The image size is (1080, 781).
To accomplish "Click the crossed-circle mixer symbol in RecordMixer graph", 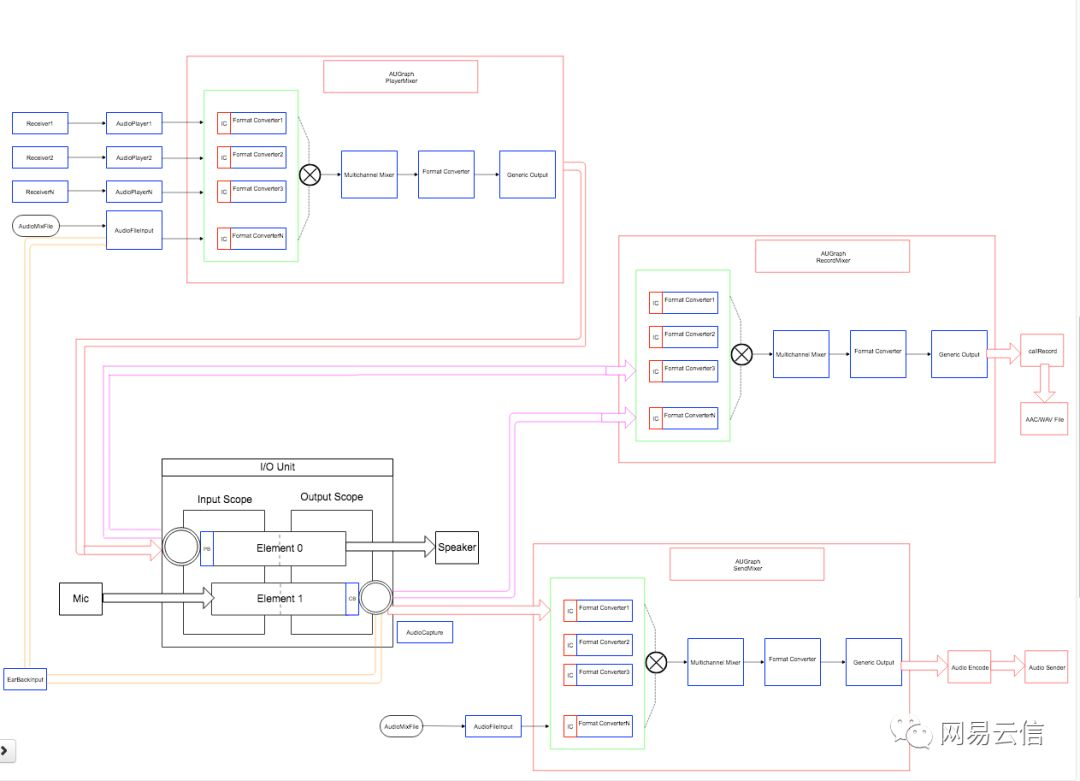I will point(741,355).
